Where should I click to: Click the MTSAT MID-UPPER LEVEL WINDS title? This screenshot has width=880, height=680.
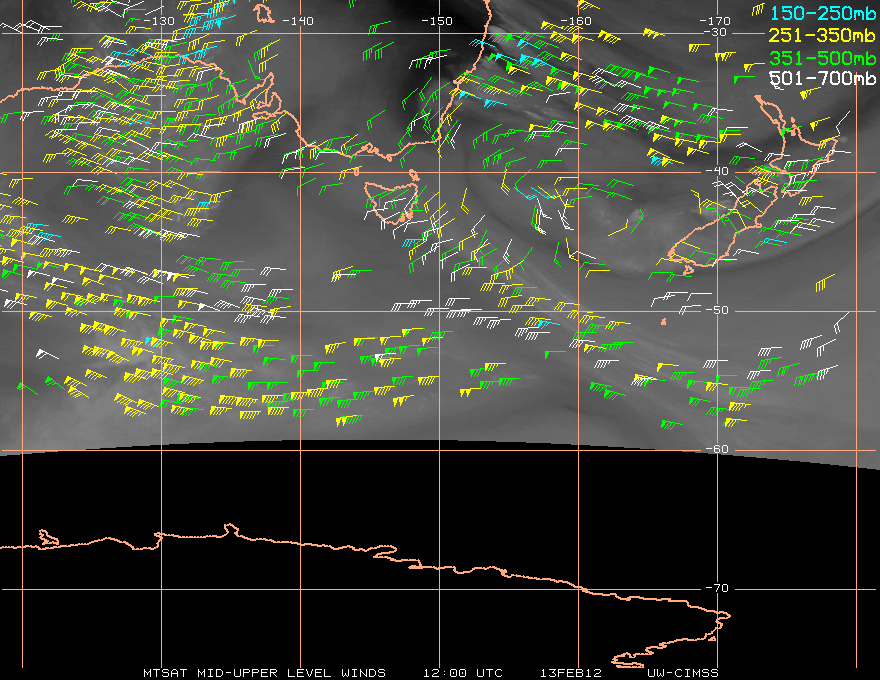click(x=264, y=673)
